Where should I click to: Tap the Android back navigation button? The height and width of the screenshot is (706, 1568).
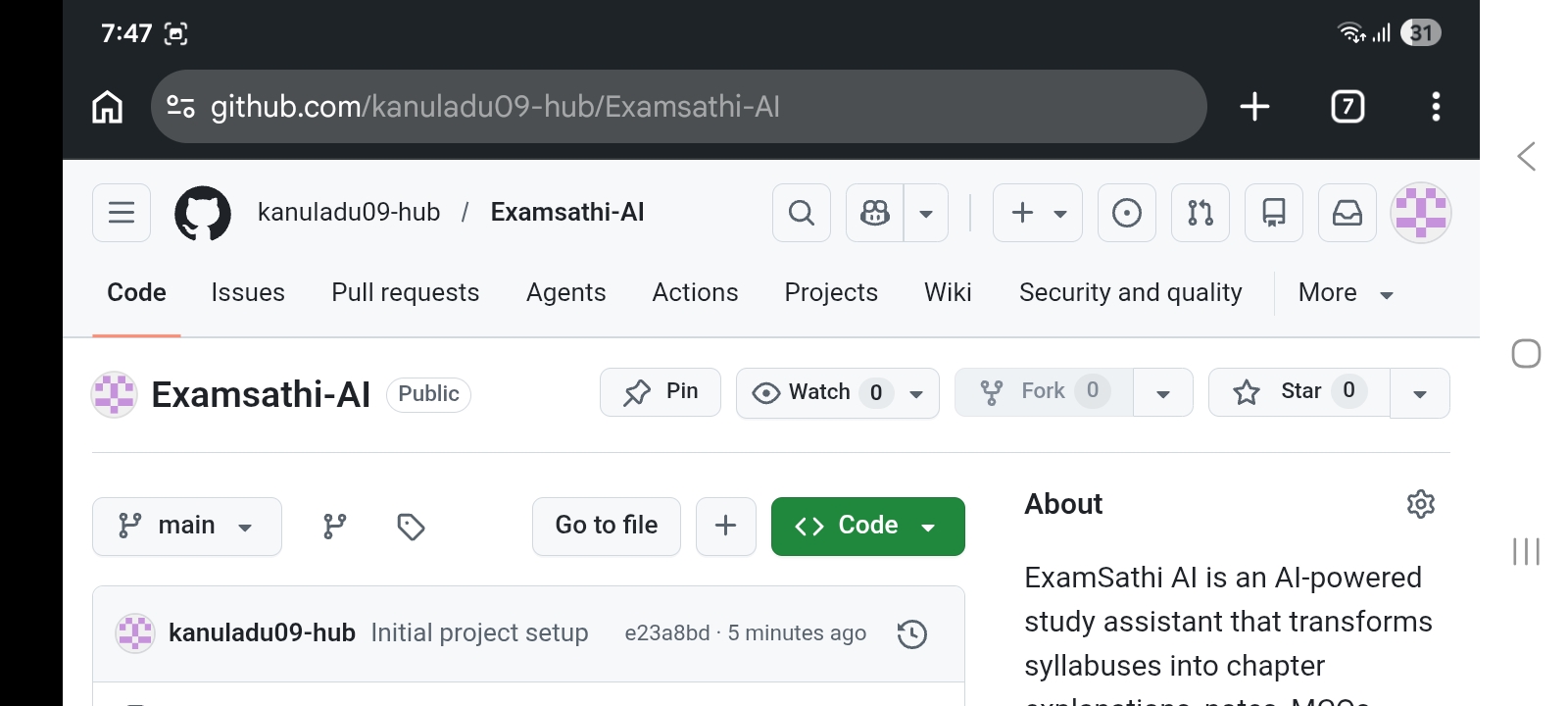pos(1526,156)
